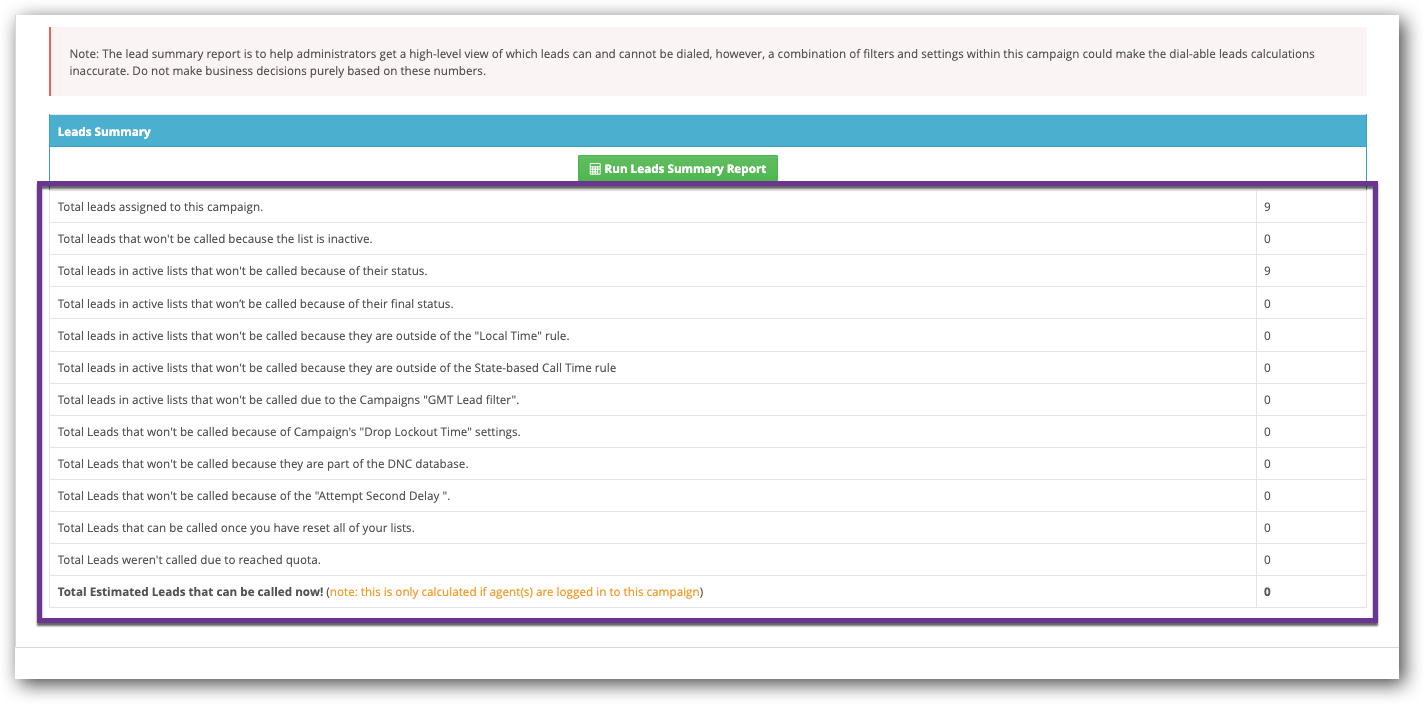Click the row about leads excluded by status
1424x704 pixels.
coord(400,270)
